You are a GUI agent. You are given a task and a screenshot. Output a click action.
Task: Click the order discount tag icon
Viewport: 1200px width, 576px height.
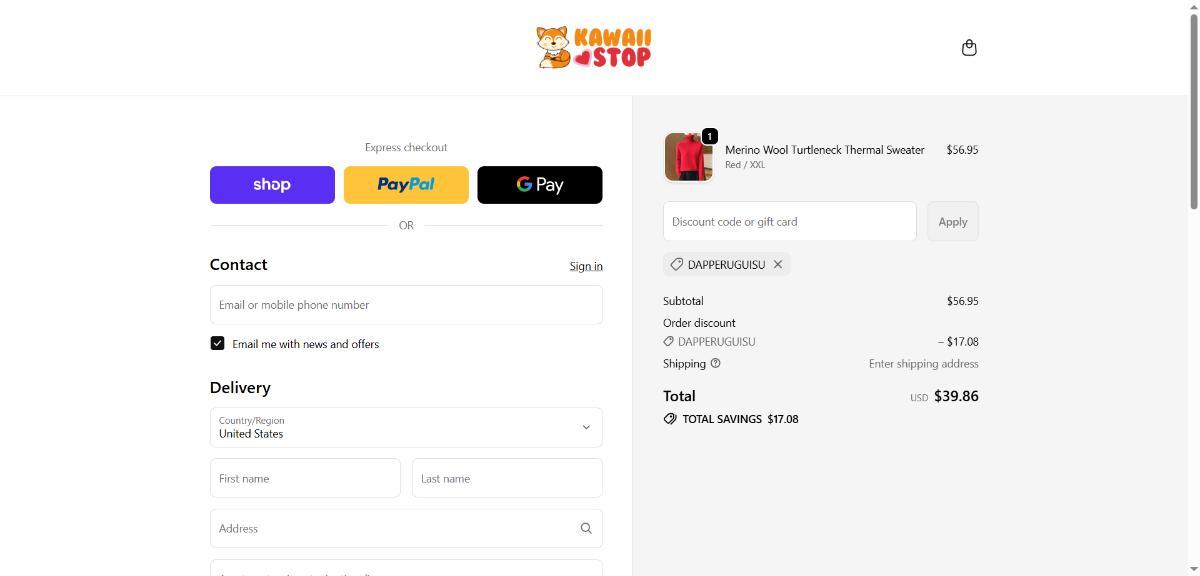pos(669,342)
